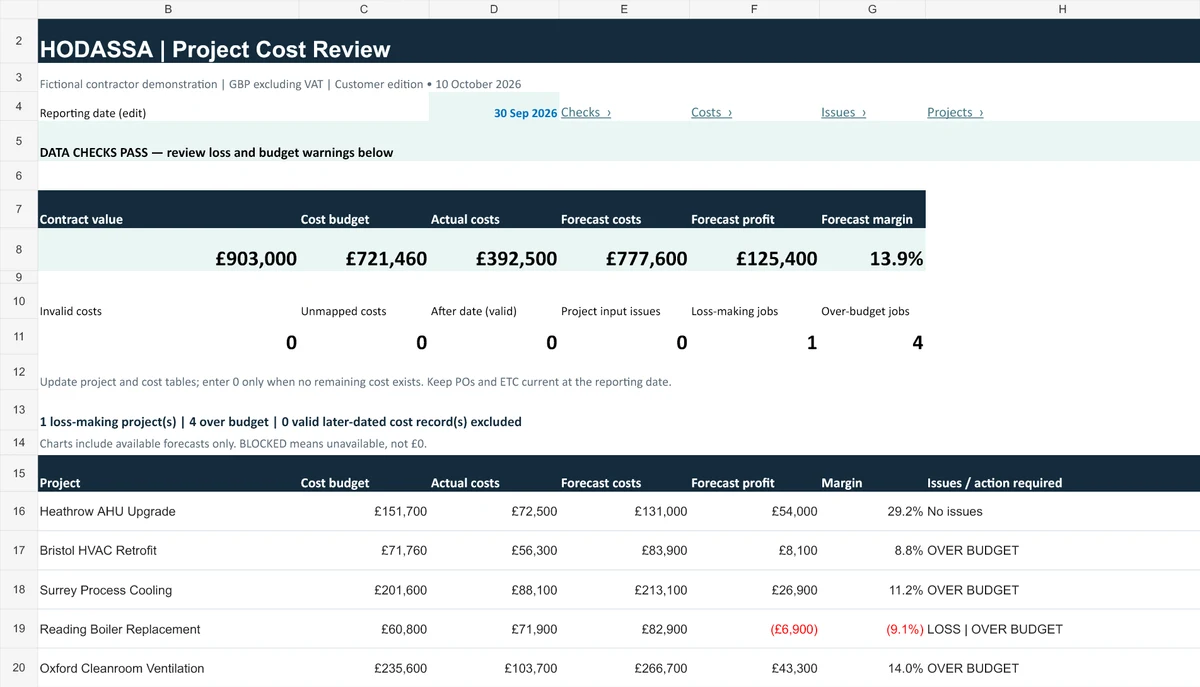The width and height of the screenshot is (1200, 687).
Task: Click Surrey forecast costs £213,100
Action: point(661,590)
